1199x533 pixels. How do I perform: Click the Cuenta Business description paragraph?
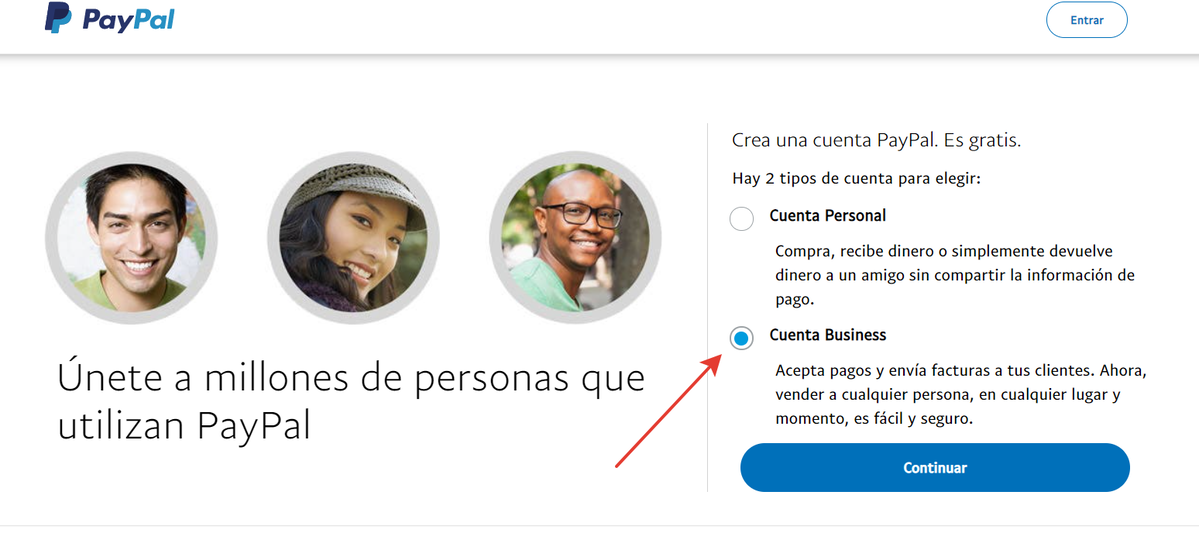pos(961,395)
